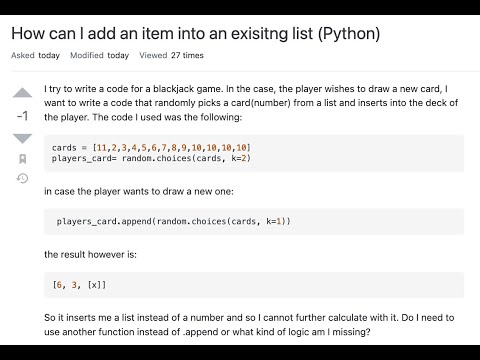Click the intro paragraph about blackjack game

(251, 103)
